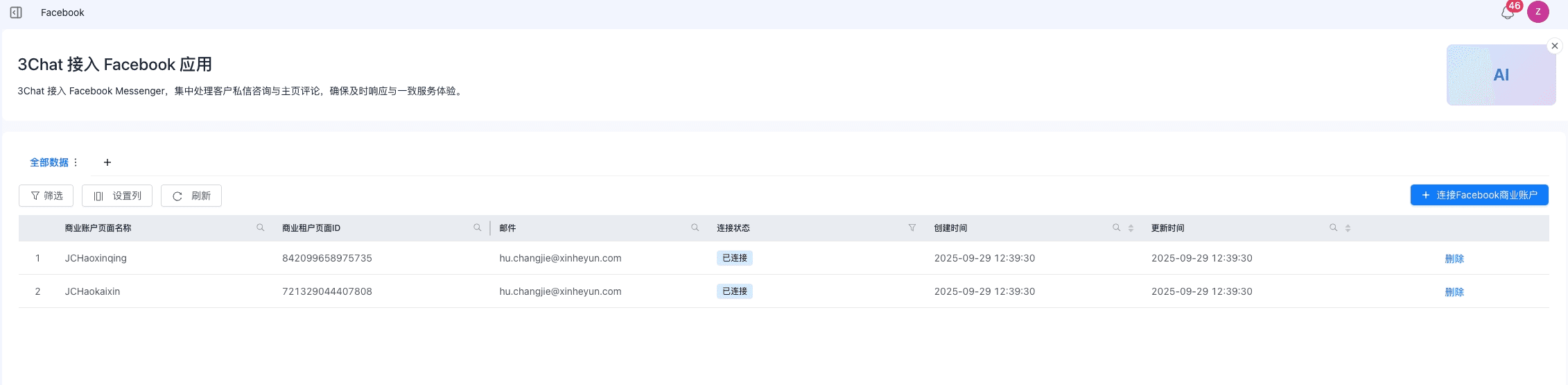The width and height of the screenshot is (1568, 385).
Task: Click the 刷新 refresh button
Action: 191,196
